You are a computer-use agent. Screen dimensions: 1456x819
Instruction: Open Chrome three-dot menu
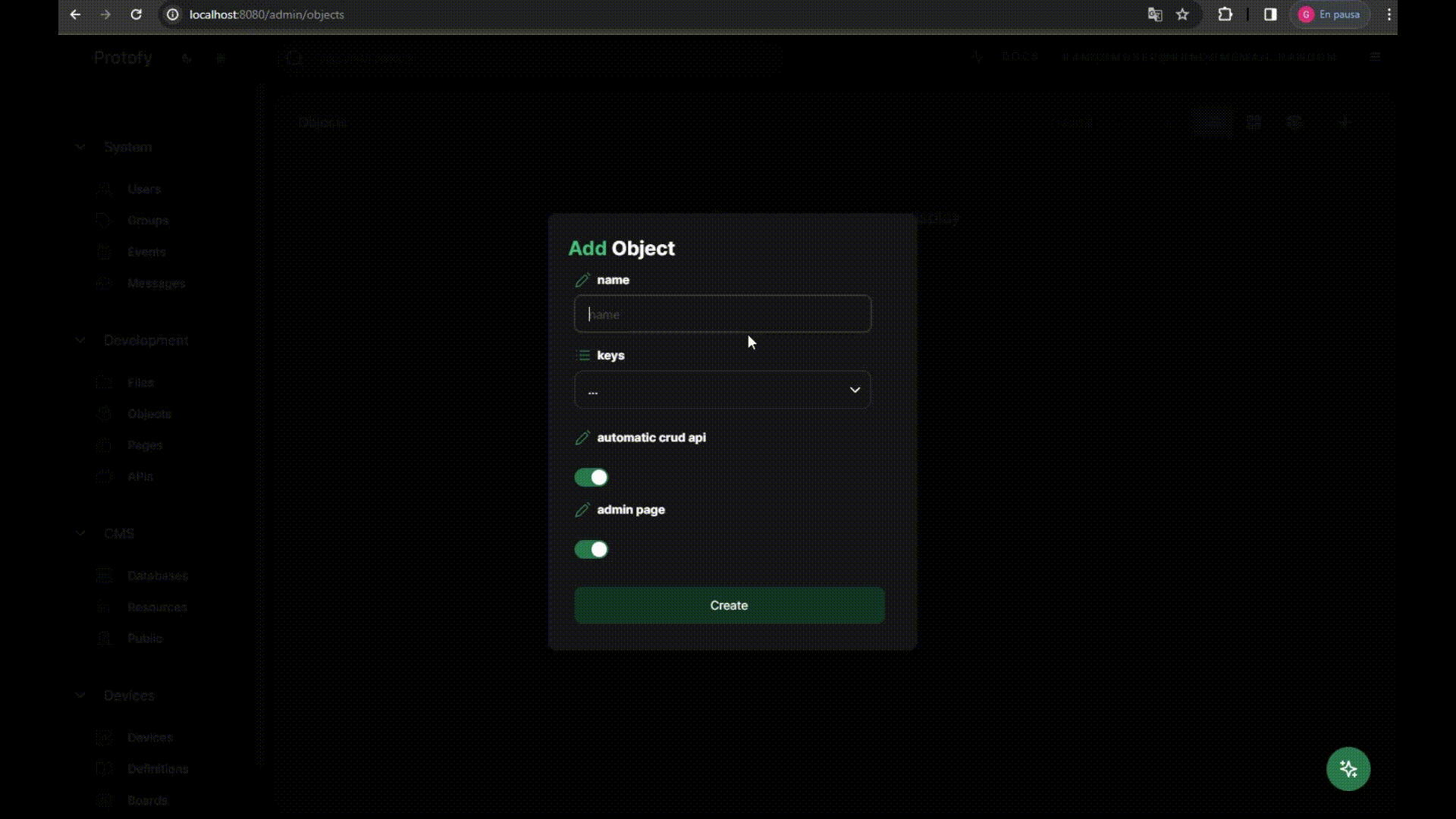1389,14
